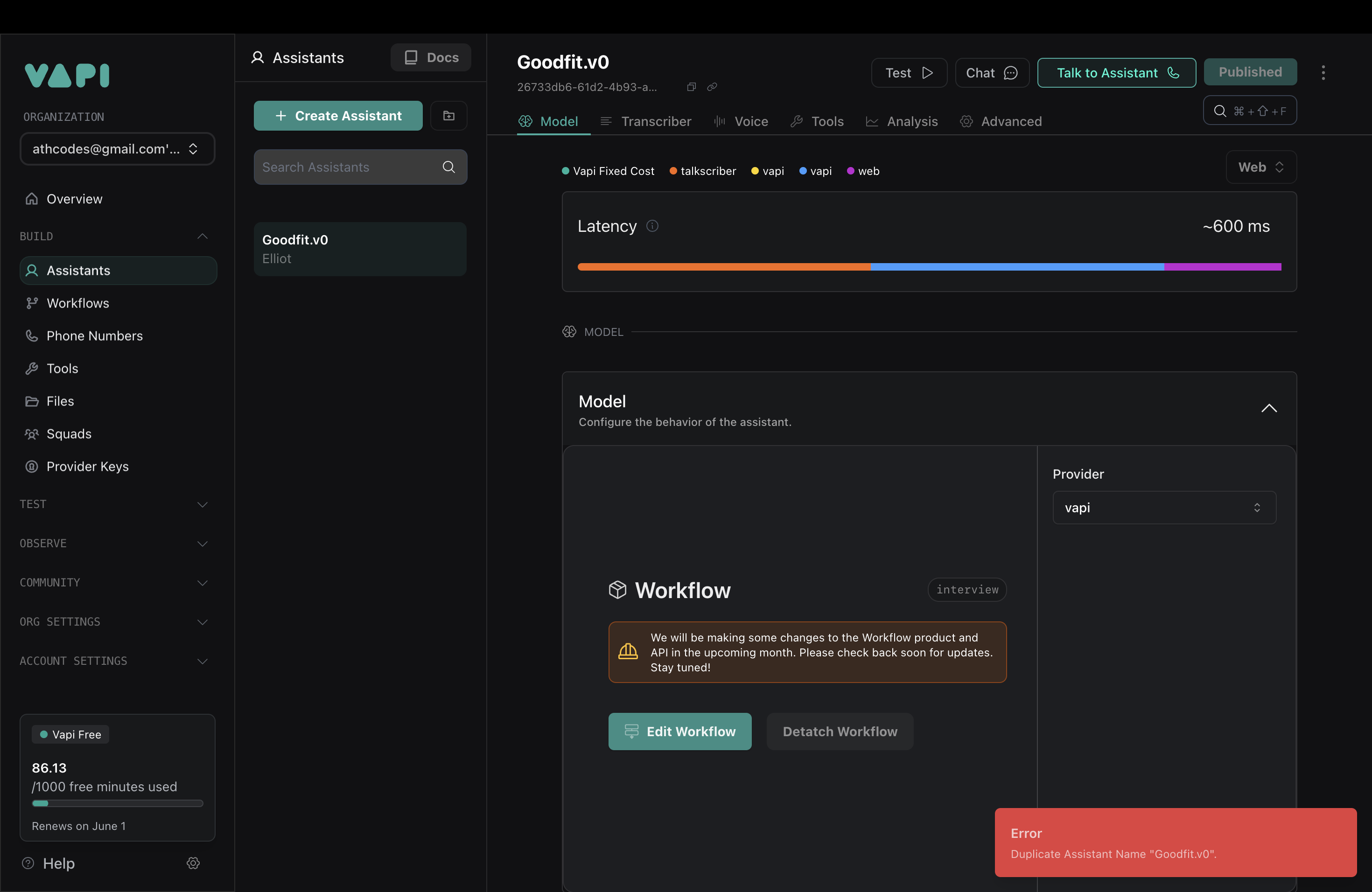Click the Edit Workflow button

pyautogui.click(x=679, y=731)
